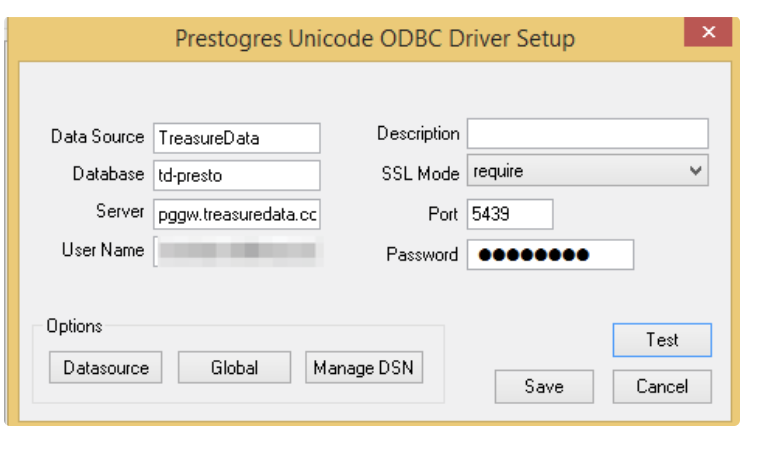Screen dimensions: 764x452
Task: Click the Data Source label
Action: point(98,136)
